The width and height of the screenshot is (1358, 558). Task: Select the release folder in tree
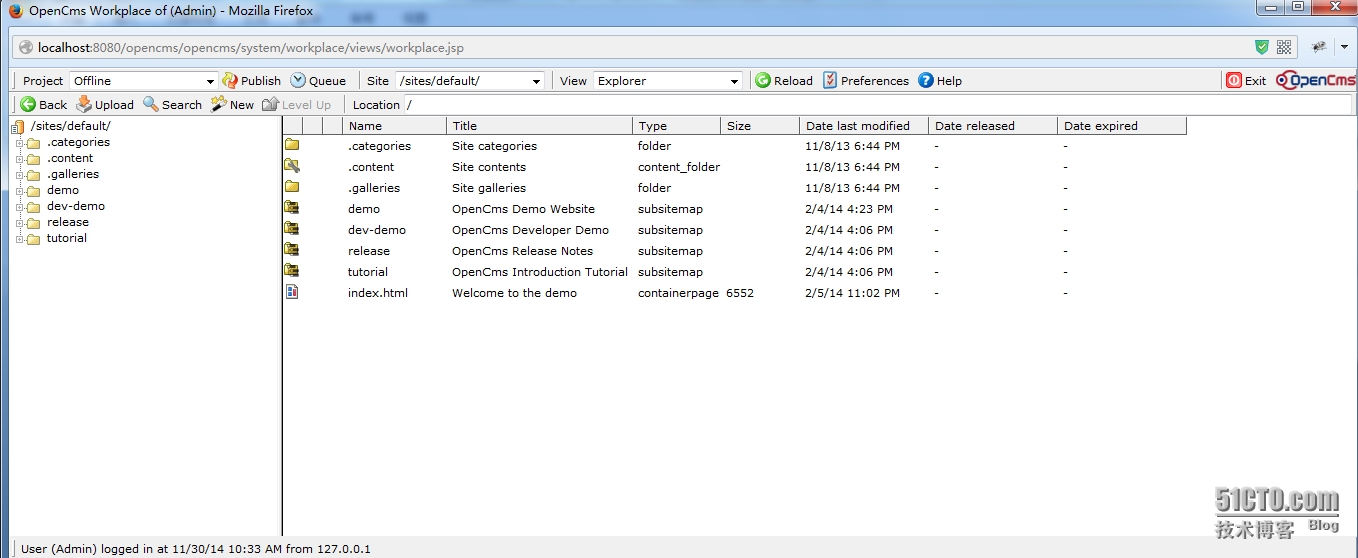tap(68, 222)
